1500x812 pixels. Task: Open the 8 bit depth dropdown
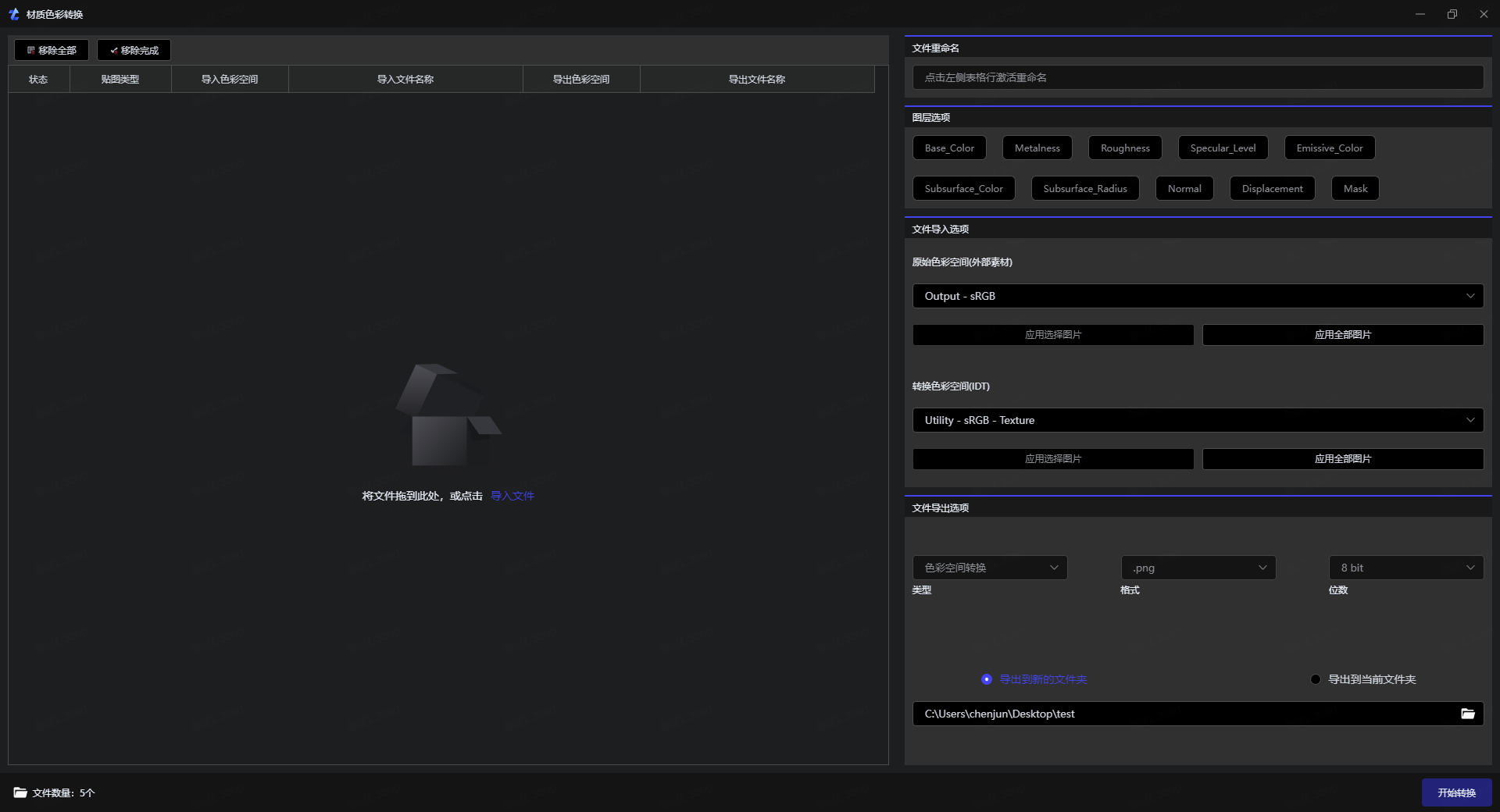tap(1405, 568)
